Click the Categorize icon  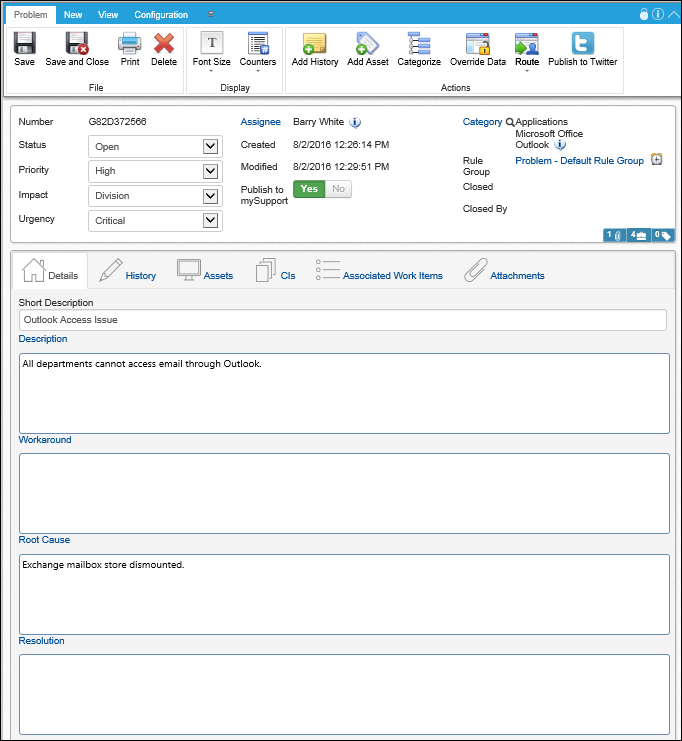point(419,43)
